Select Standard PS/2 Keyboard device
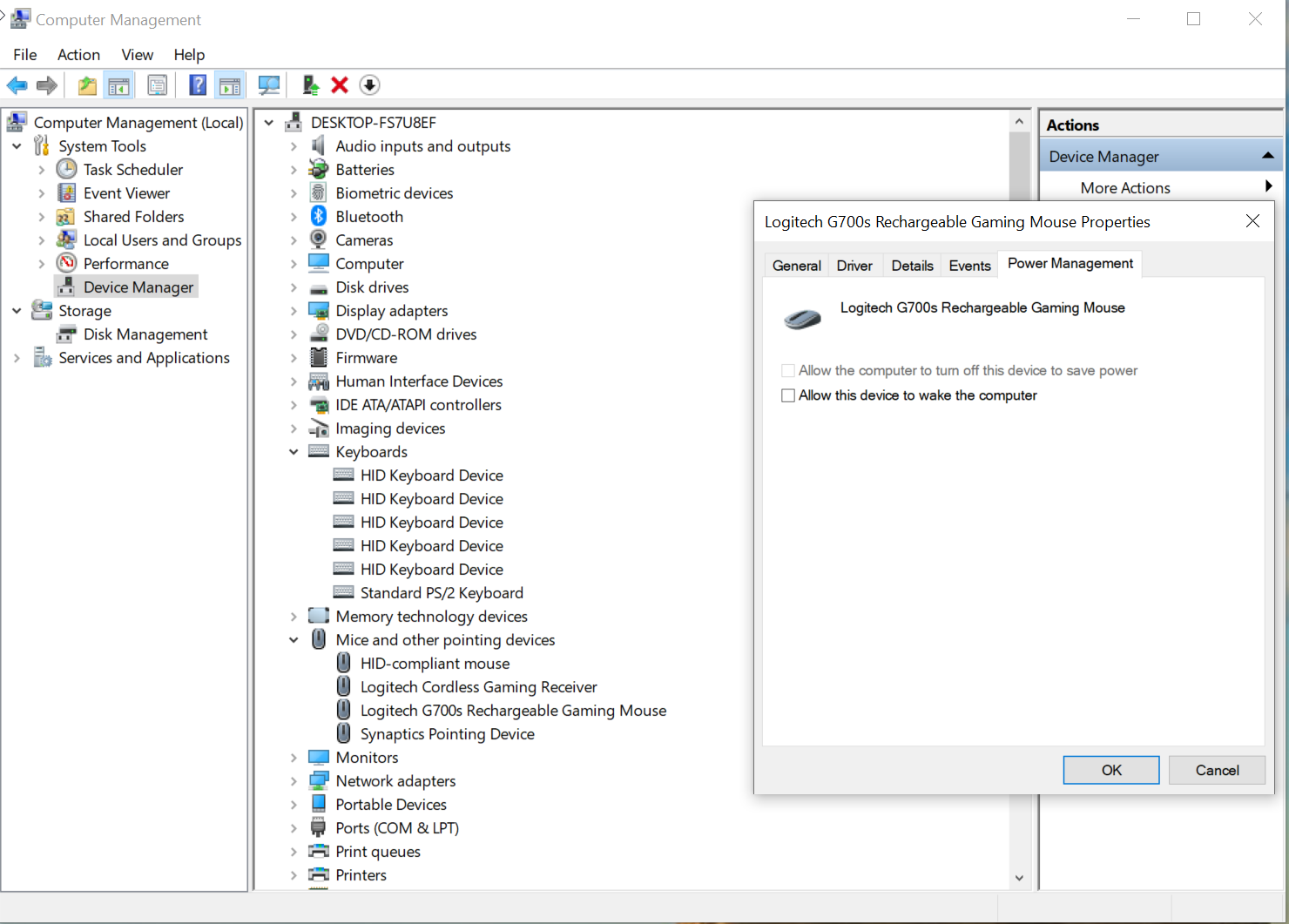Viewport: 1289px width, 924px height. [442, 592]
